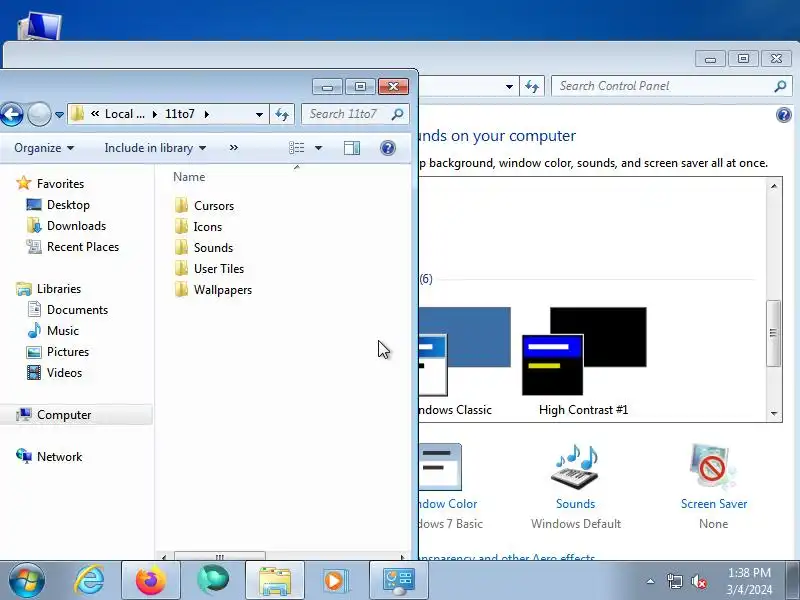Sort files by the Name column header
The image size is (800, 600).
tap(189, 177)
